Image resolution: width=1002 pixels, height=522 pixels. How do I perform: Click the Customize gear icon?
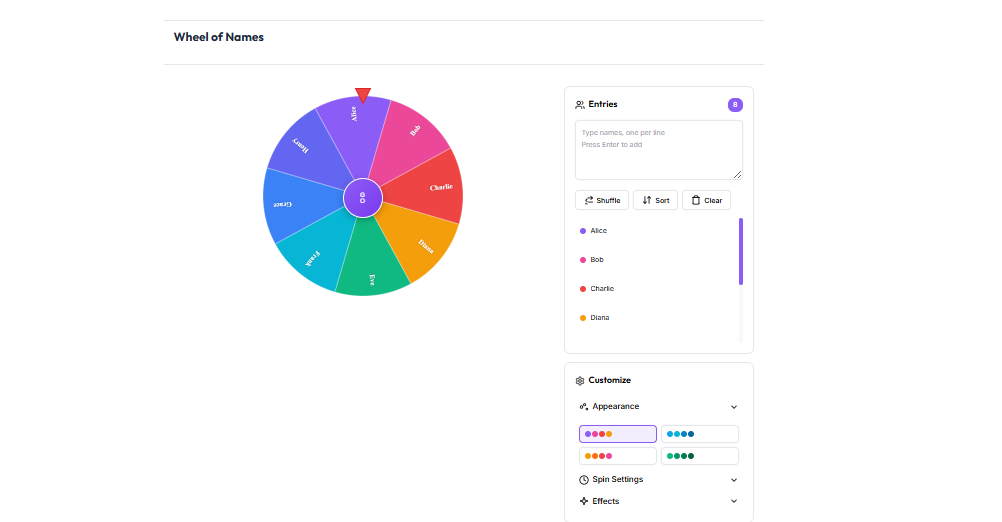tap(580, 381)
